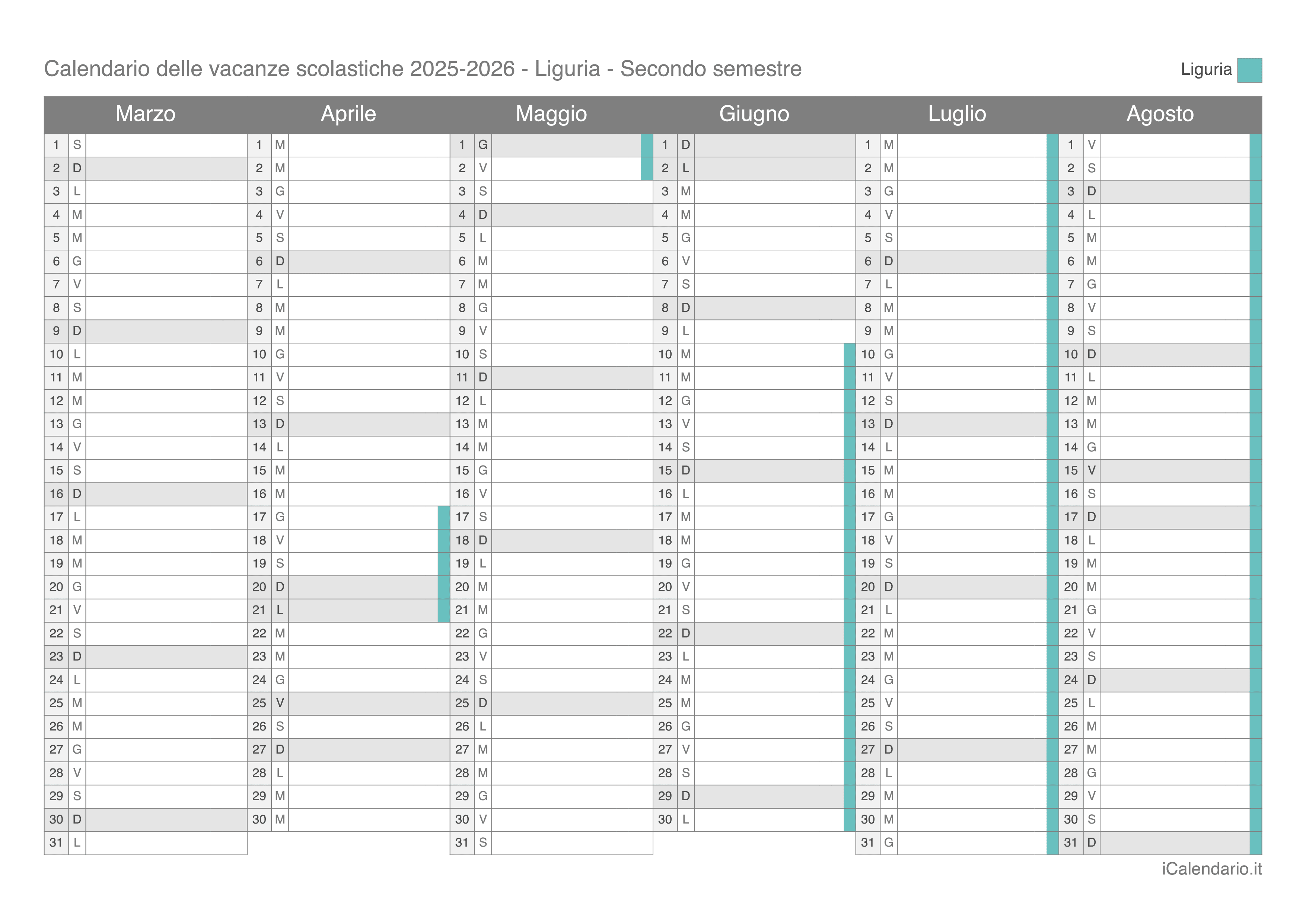
Task: Click the Aprile 17 G row
Action: tap(348, 517)
